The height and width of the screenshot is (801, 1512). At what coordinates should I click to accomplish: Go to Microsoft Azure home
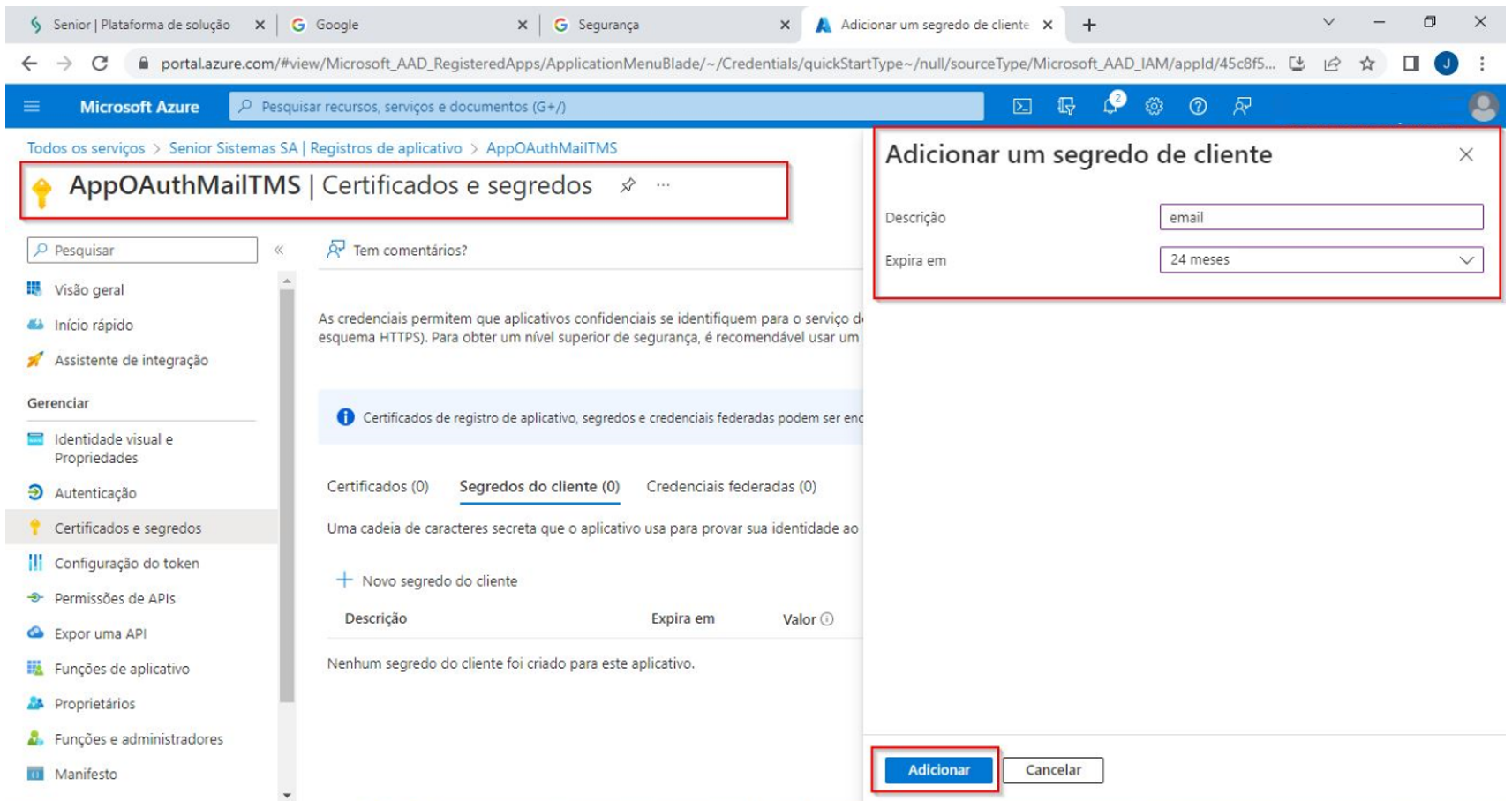139,107
